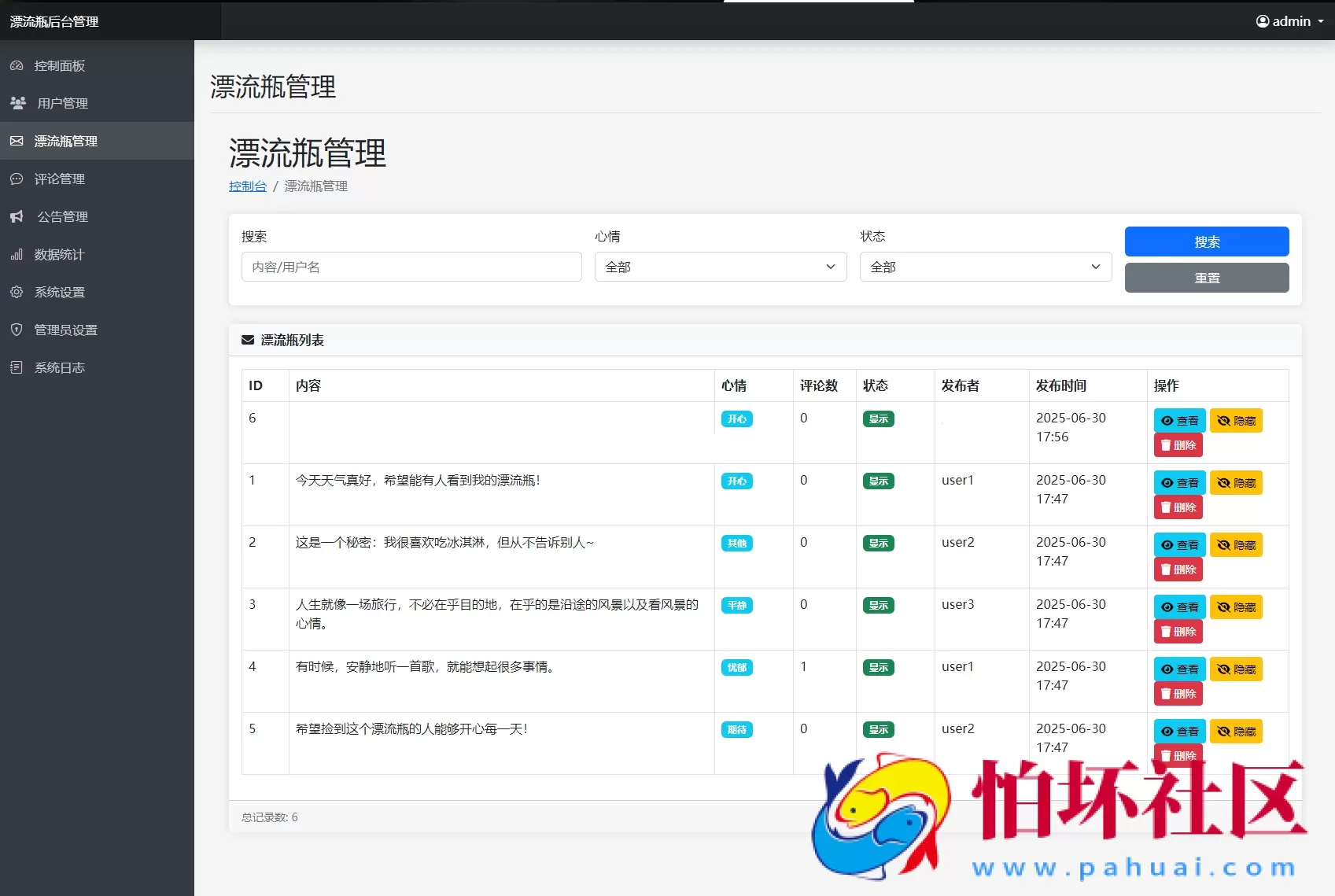
Task: Navigate to 控制台 via the breadcrumb
Action: tap(248, 186)
